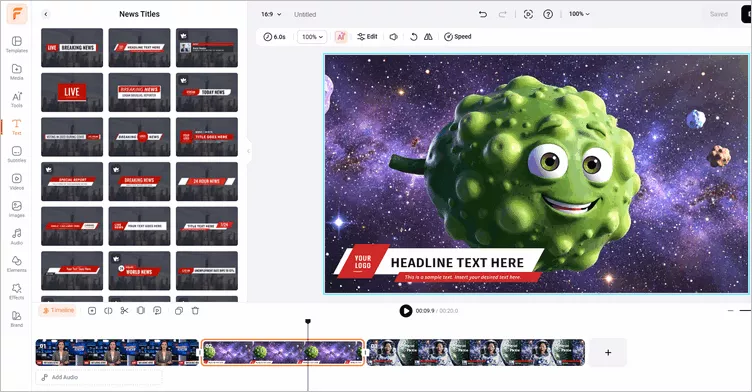Click the screen record icon
752x392 pixels.
pos(528,14)
